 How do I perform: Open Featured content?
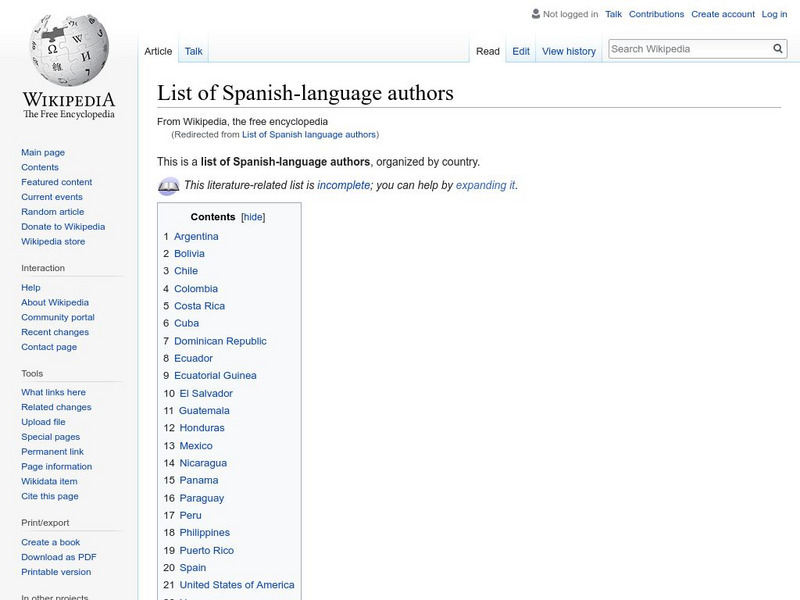(x=57, y=182)
